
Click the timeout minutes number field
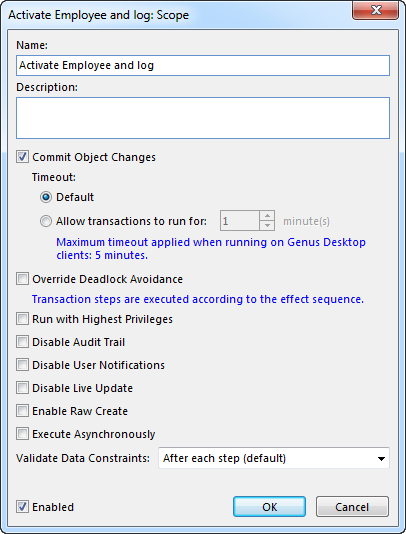click(240, 221)
